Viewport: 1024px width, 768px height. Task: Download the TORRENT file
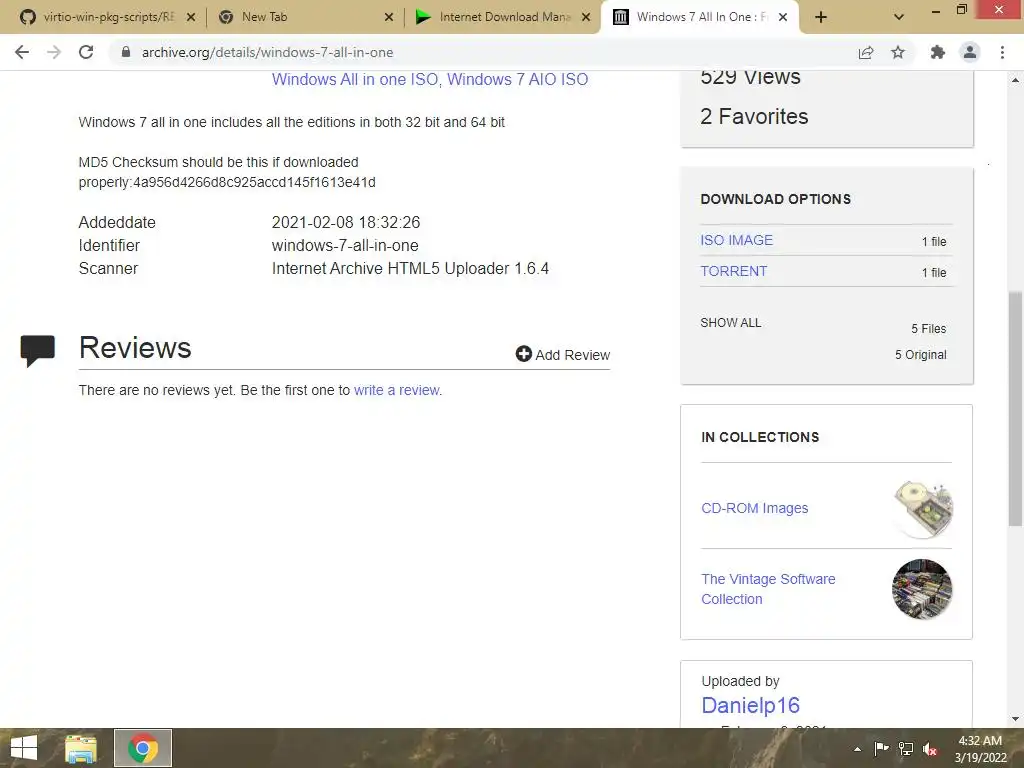pyautogui.click(x=733, y=271)
